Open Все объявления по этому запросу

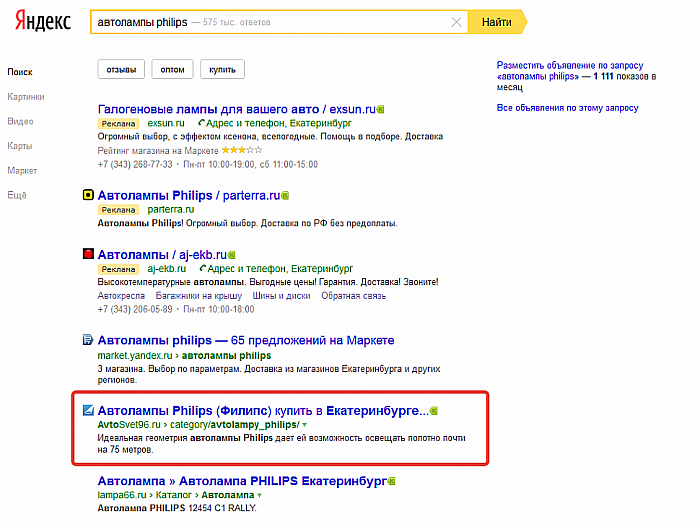(568, 108)
